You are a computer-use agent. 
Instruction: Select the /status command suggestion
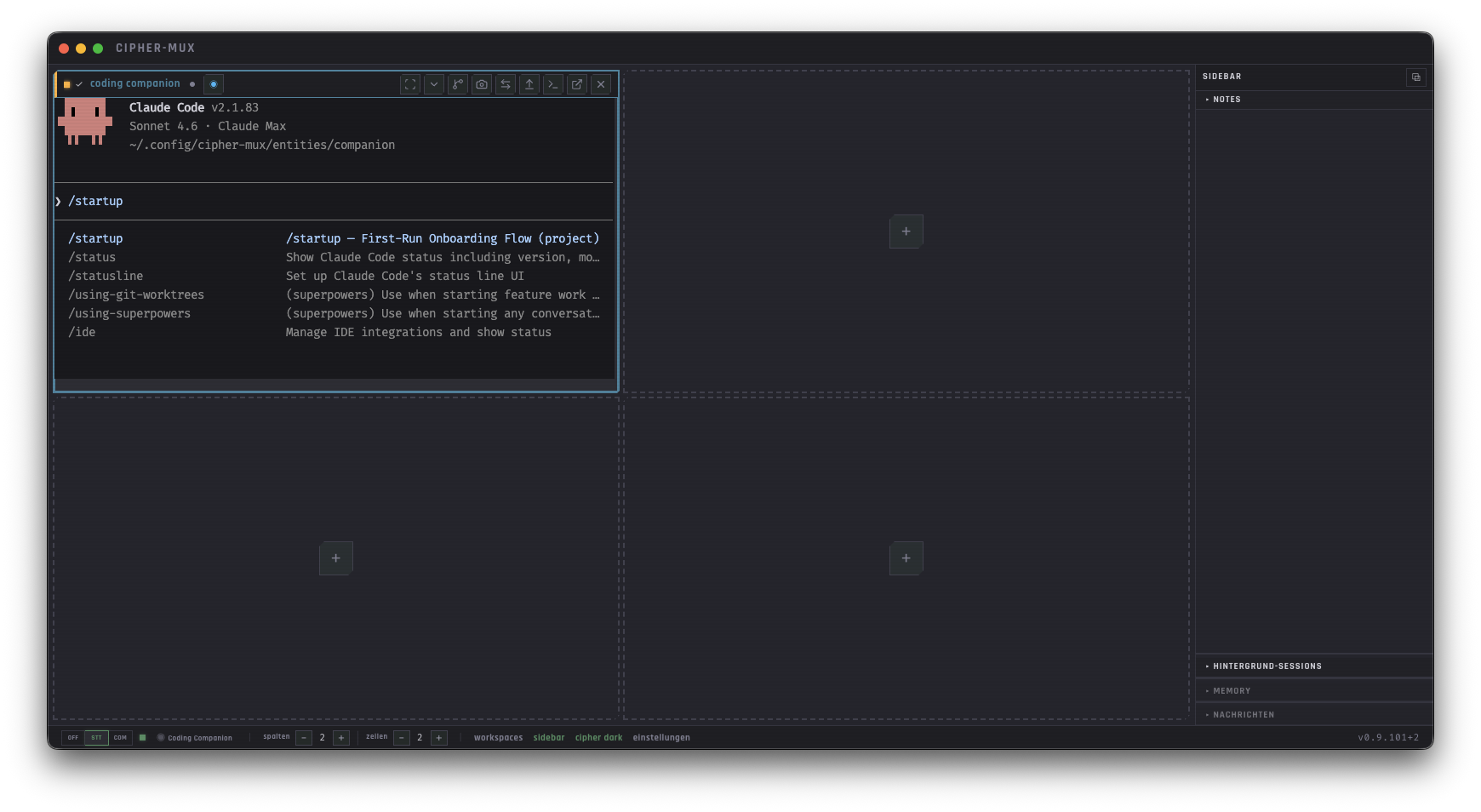click(334, 257)
